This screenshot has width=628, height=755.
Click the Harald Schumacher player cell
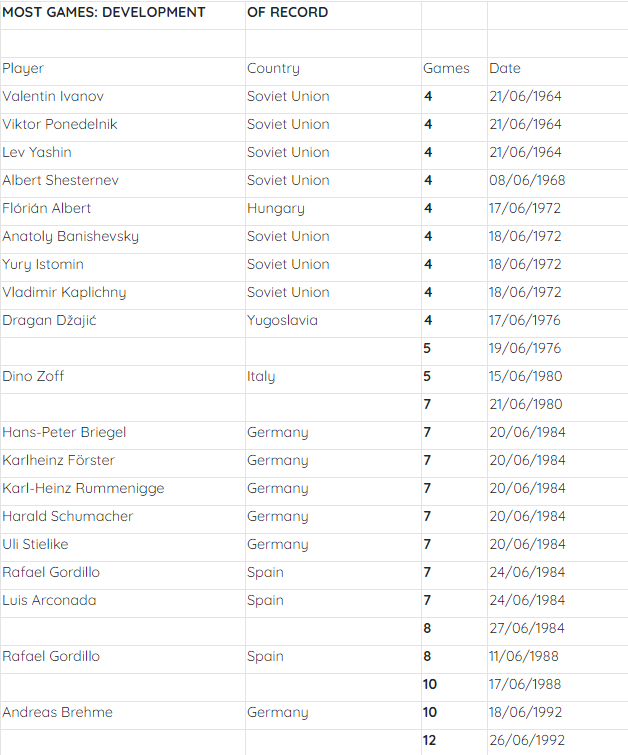[x=123, y=519]
